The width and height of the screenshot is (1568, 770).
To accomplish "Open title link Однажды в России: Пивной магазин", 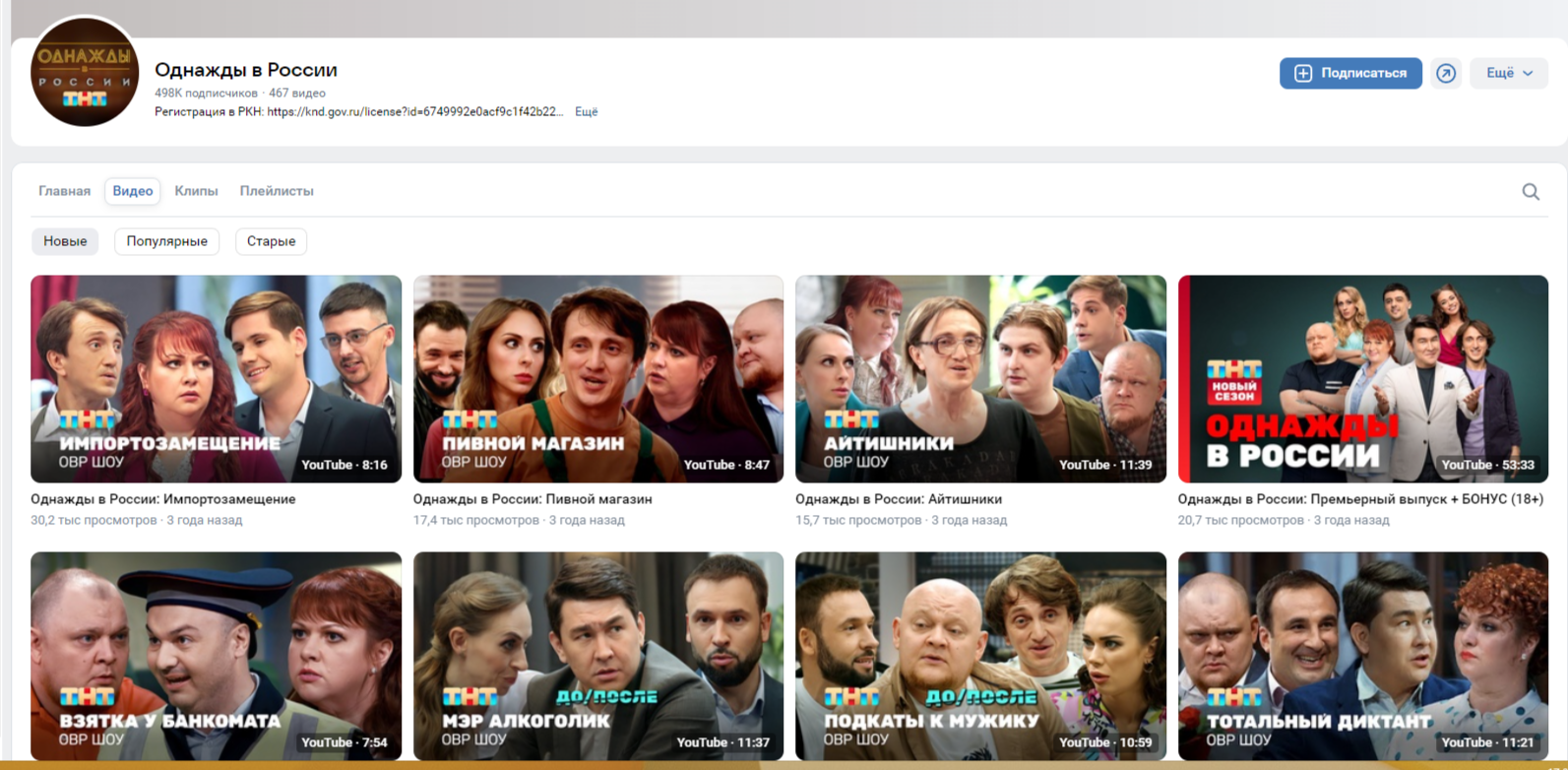I will [533, 499].
